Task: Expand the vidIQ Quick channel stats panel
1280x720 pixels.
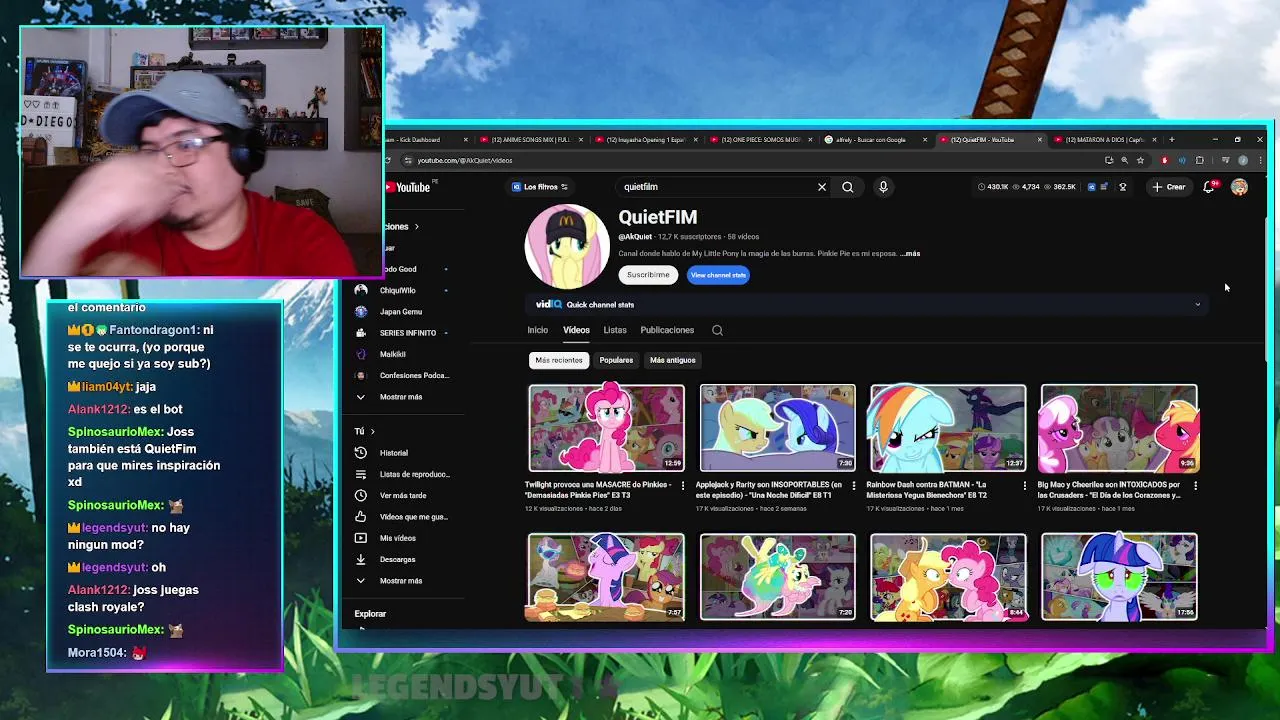Action: click(1197, 305)
